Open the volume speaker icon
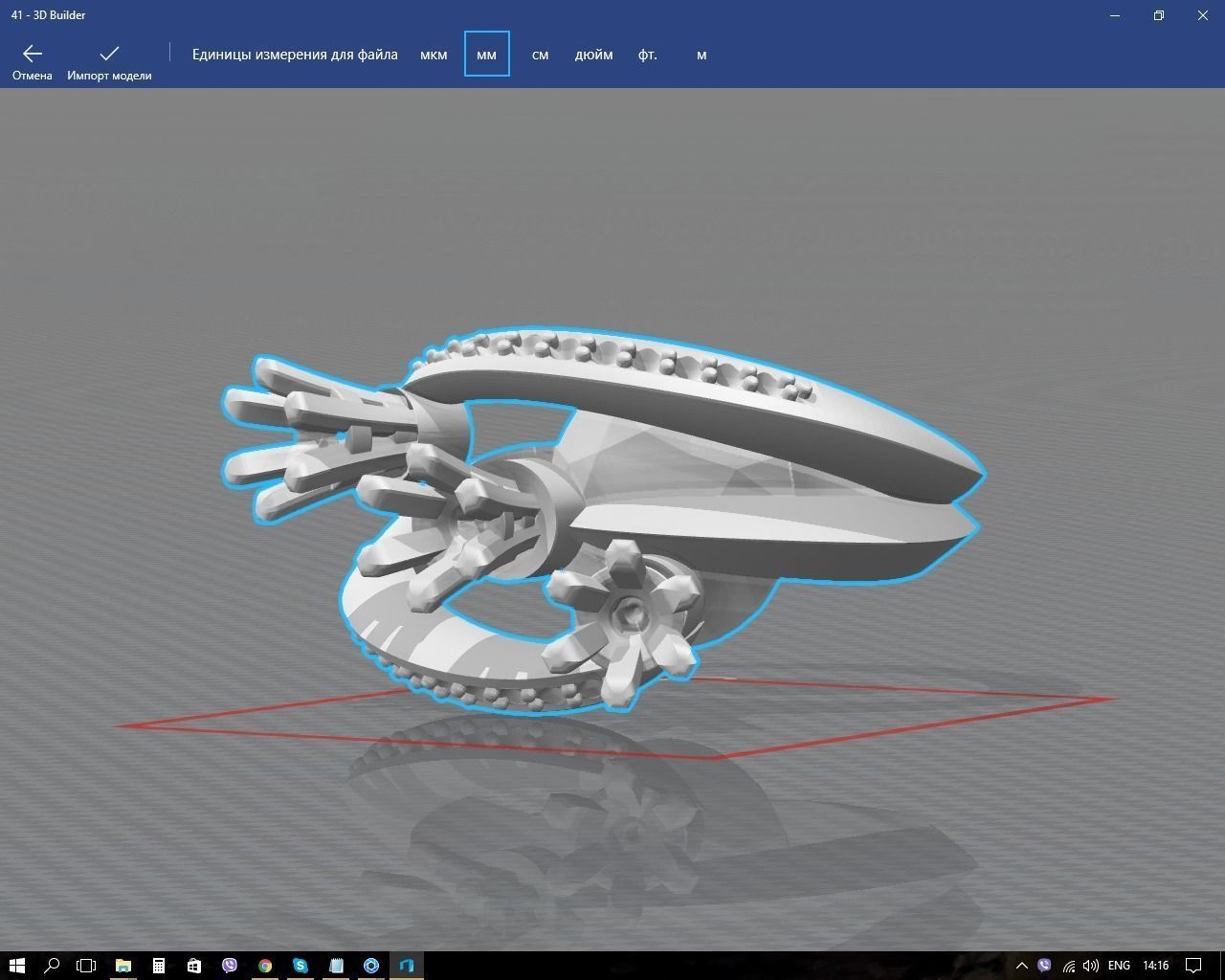The width and height of the screenshot is (1225, 980). pyautogui.click(x=1091, y=966)
